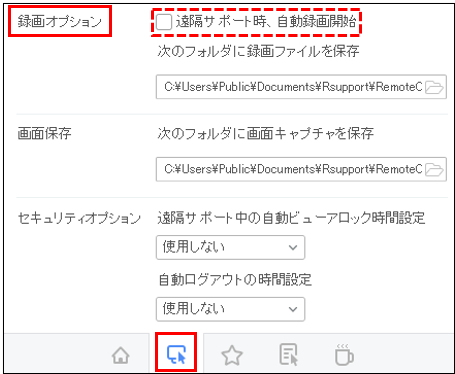The height and width of the screenshot is (374, 455).
Task: Click 自動ログアウトの時間設定 label
Action: 235,280
